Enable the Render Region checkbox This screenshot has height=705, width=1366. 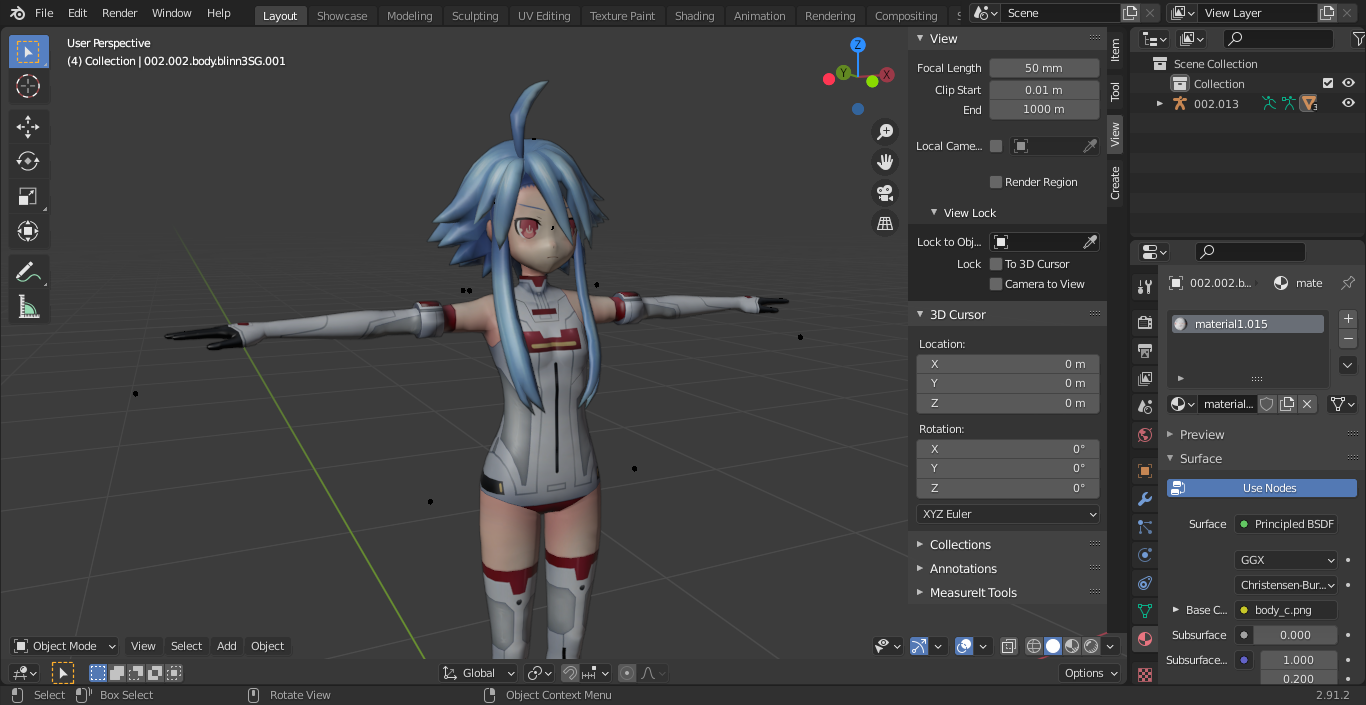pyautogui.click(x=996, y=182)
